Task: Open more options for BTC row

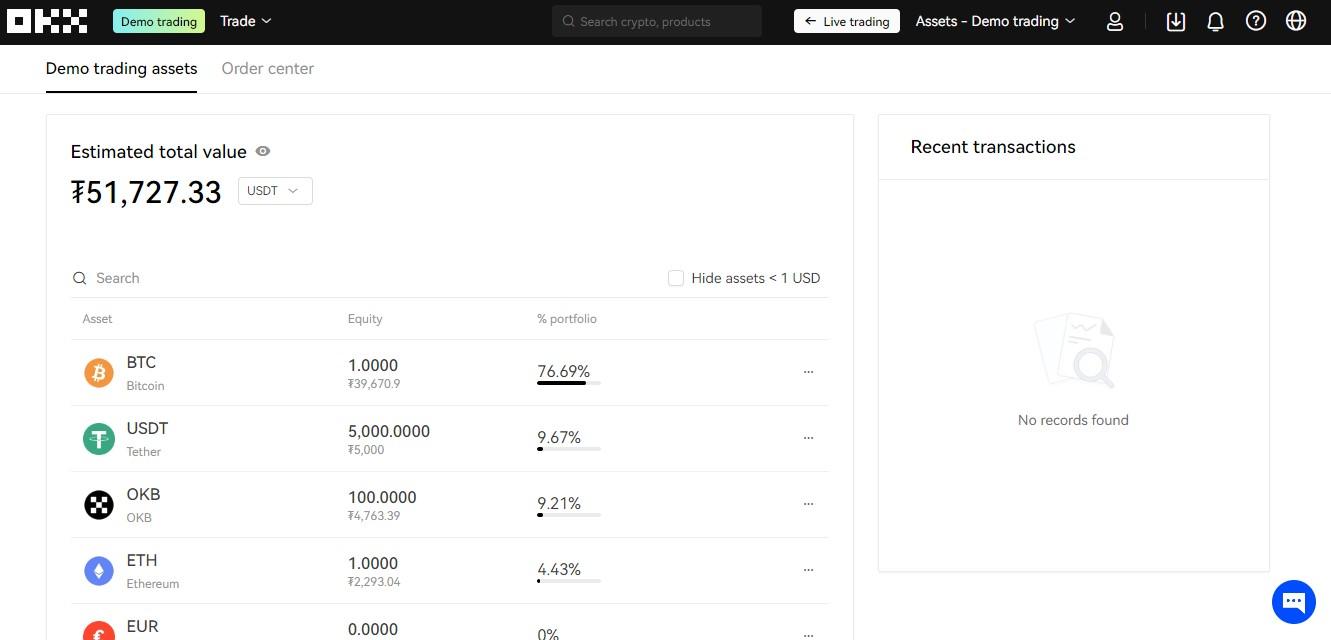Action: [x=808, y=372]
